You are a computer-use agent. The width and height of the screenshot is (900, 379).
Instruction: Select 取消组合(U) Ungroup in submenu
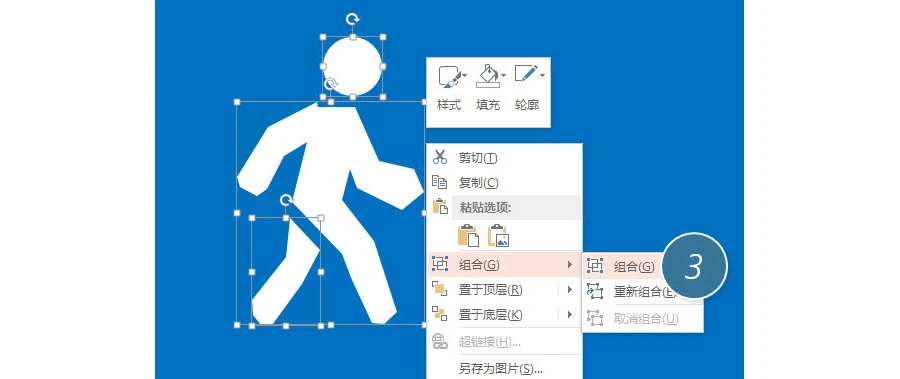pyautogui.click(x=646, y=318)
